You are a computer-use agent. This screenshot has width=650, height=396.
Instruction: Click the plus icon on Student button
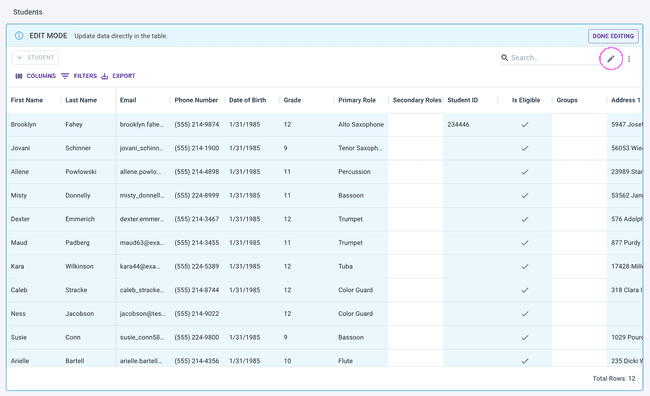[x=19, y=58]
